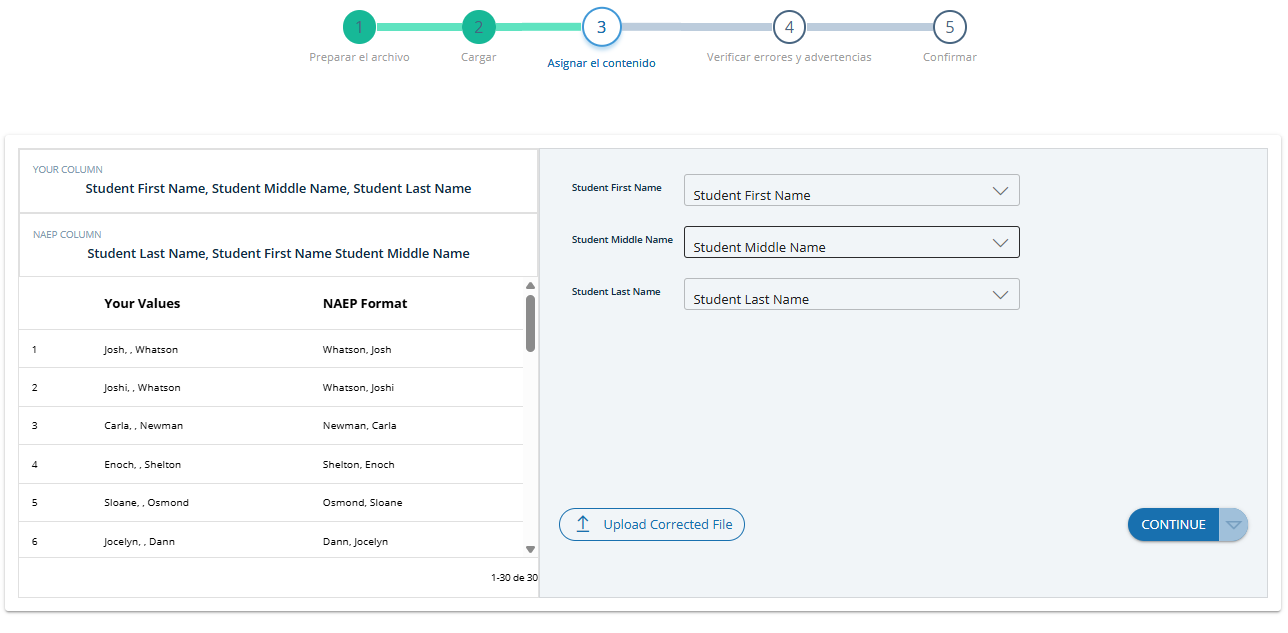Open the Student First Name dropdown
1288x633 pixels.
(851, 191)
